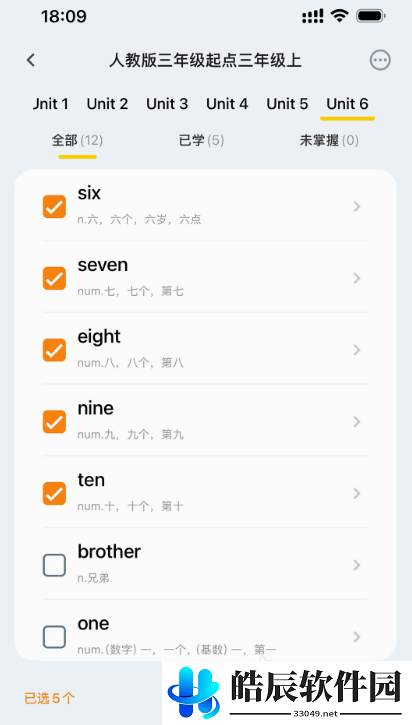Select the 已学 (5) filter tab
This screenshot has height=725, width=412.
point(201,141)
